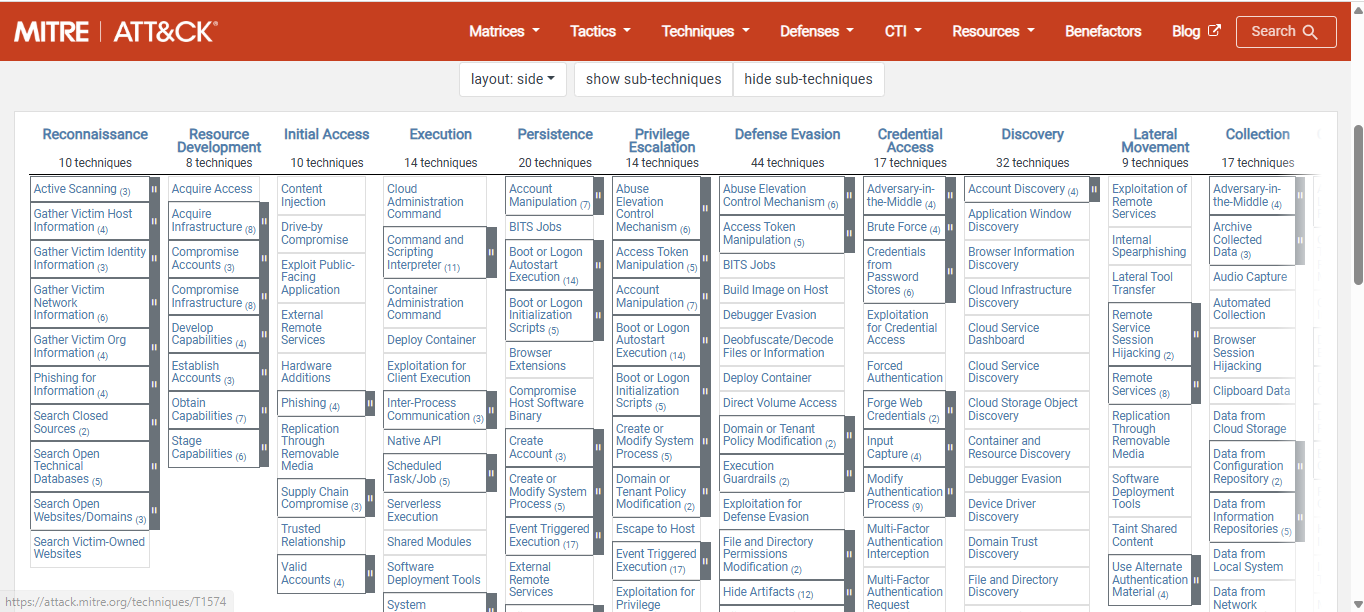Expand Remote Services sub-techniques handle

click(1196, 385)
